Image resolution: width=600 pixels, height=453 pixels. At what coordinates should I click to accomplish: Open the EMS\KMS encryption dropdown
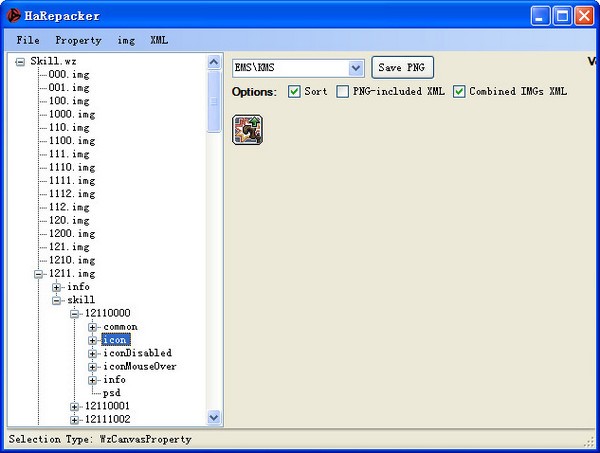[x=356, y=68]
